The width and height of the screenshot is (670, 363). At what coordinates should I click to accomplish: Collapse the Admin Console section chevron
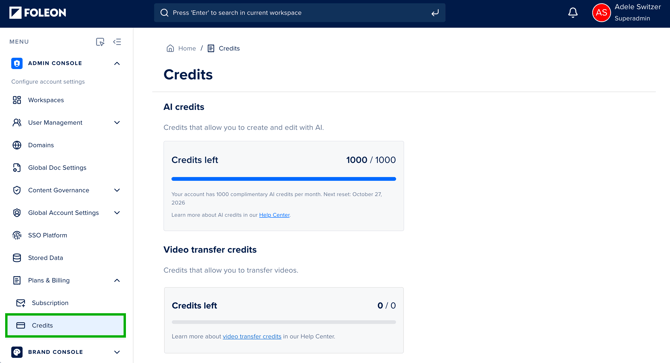pos(117,63)
